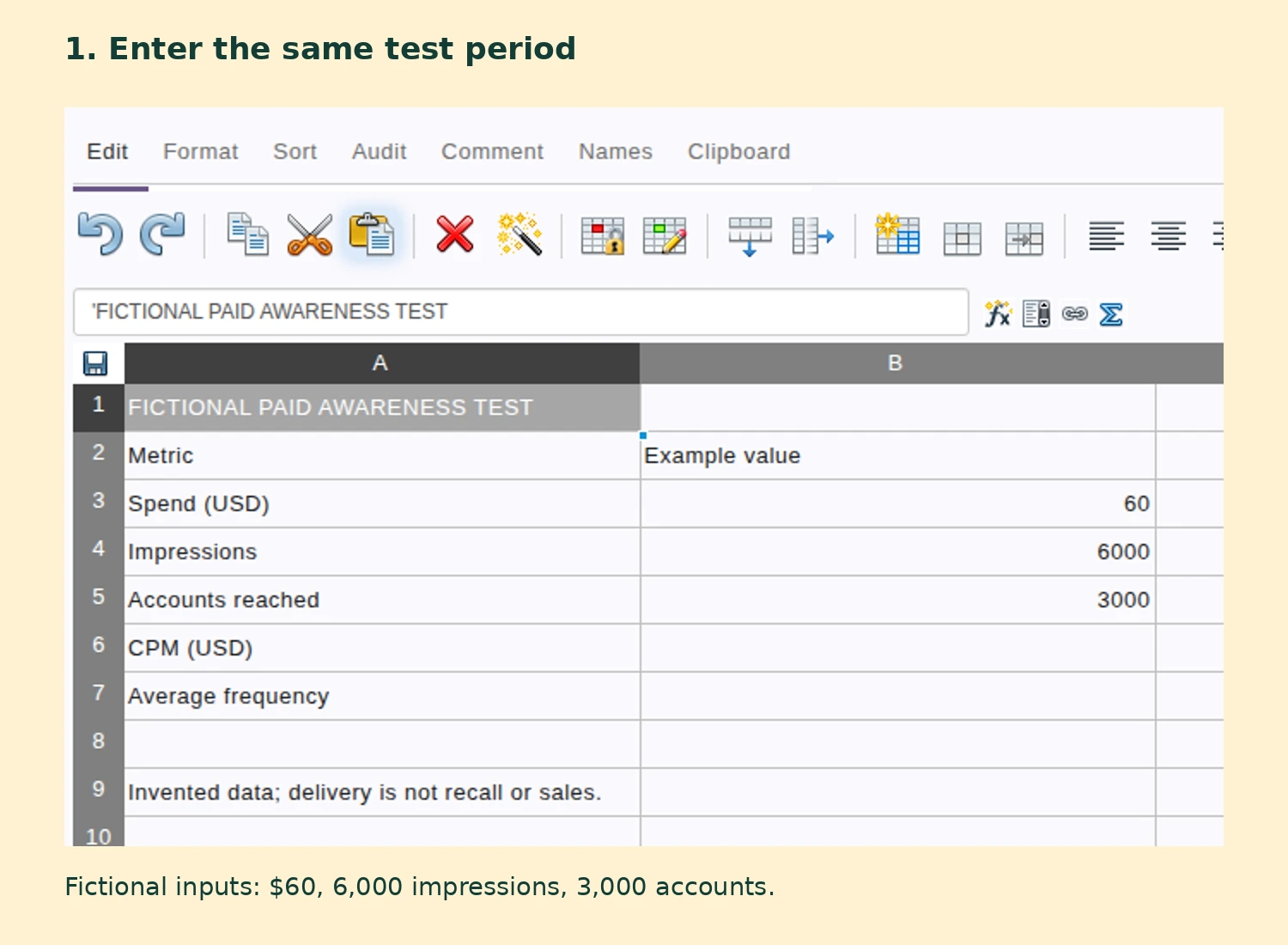The height and width of the screenshot is (945, 1288).
Task: Align cell text to the left
Action: click(1106, 235)
